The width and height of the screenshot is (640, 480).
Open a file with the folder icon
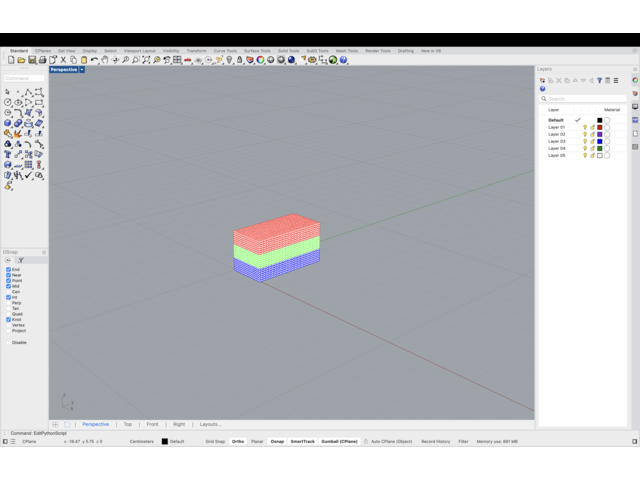[21, 60]
